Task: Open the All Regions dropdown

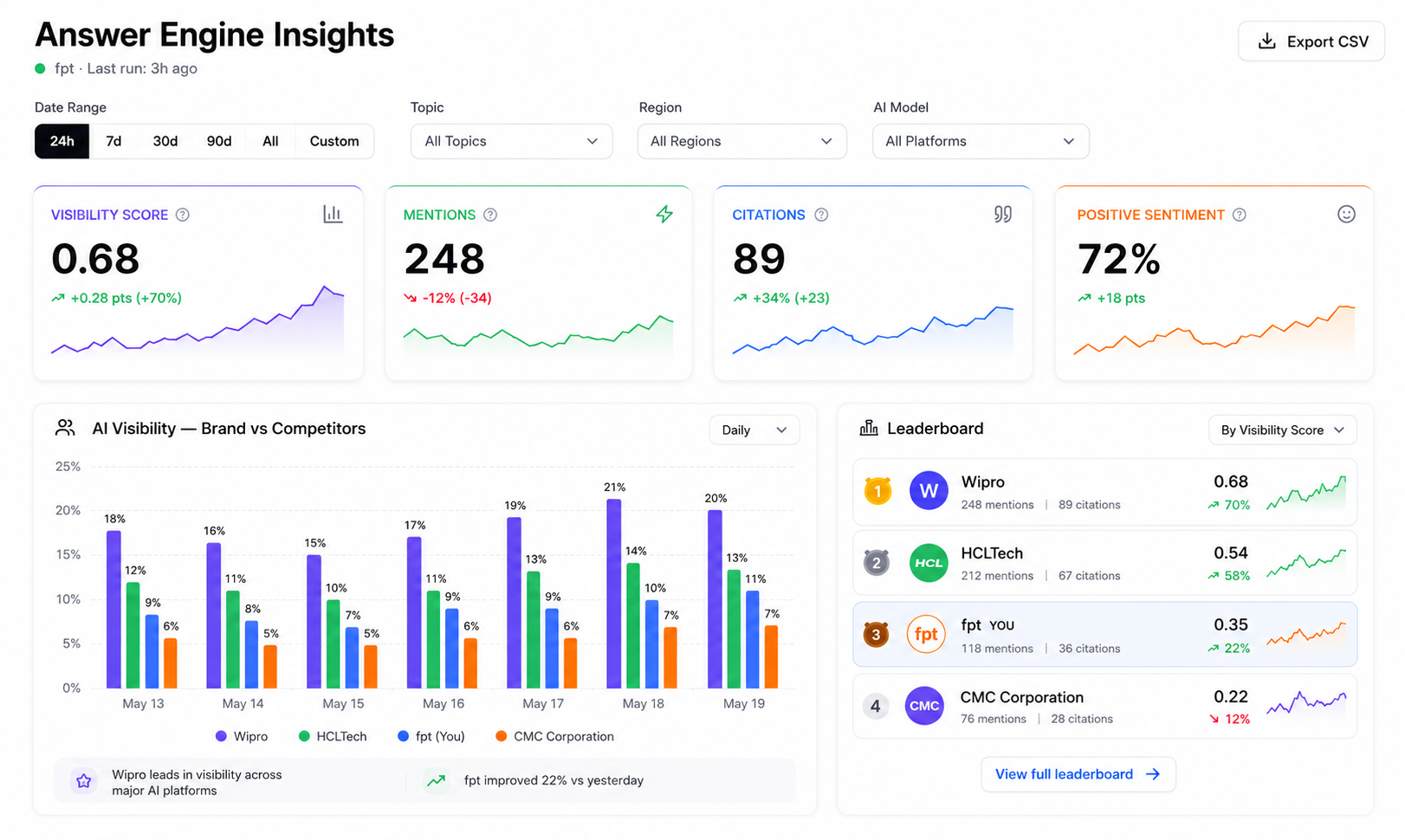Action: click(x=741, y=141)
